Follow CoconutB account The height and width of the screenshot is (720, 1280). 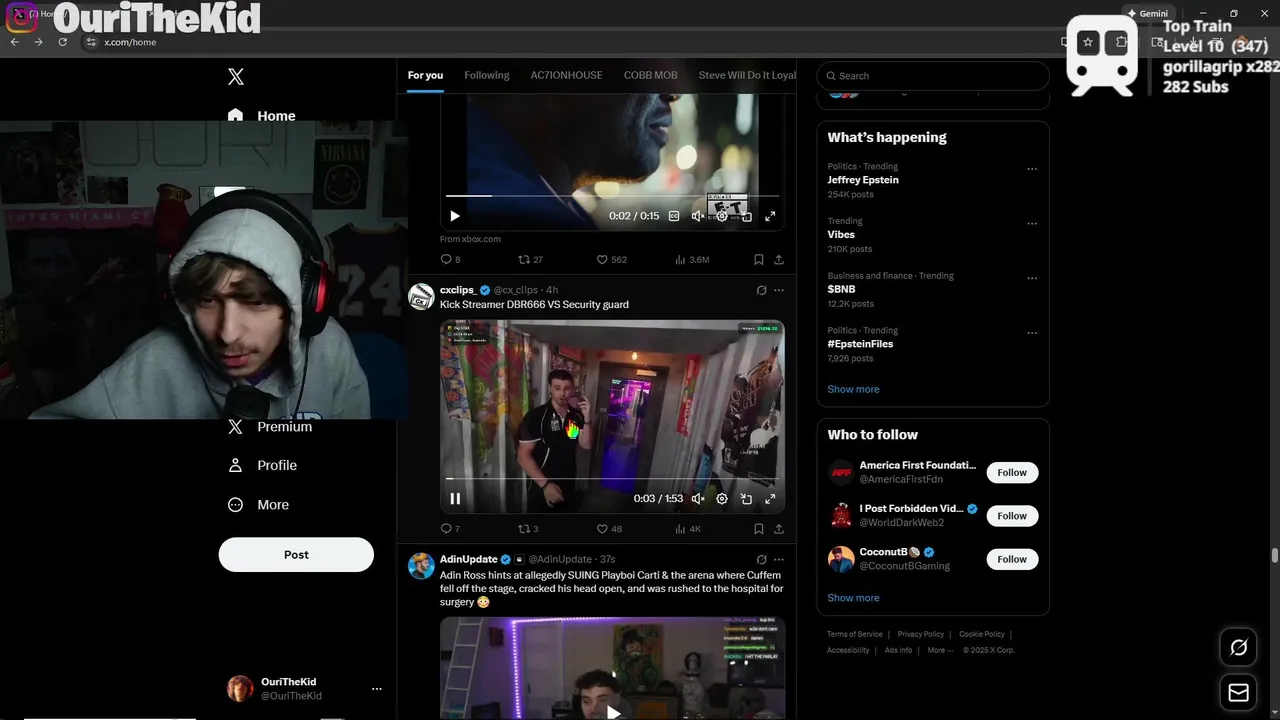(1012, 559)
